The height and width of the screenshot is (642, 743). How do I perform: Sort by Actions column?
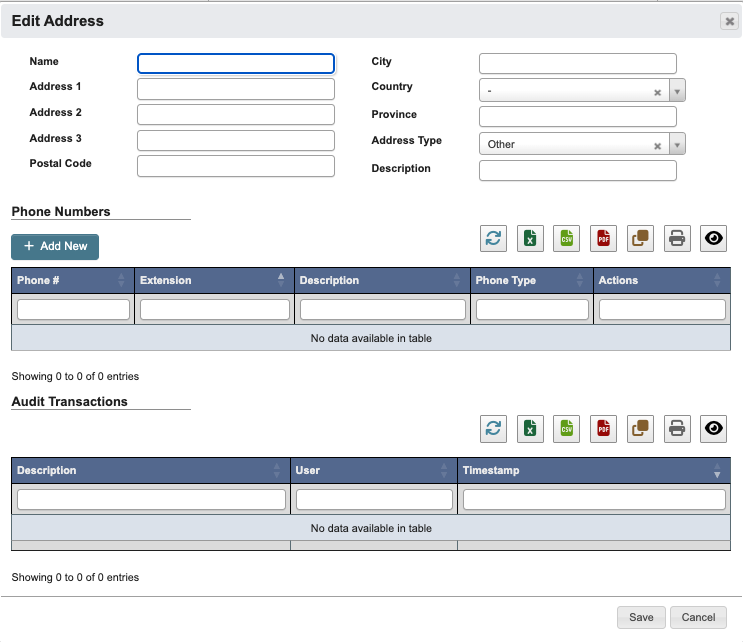(662, 280)
